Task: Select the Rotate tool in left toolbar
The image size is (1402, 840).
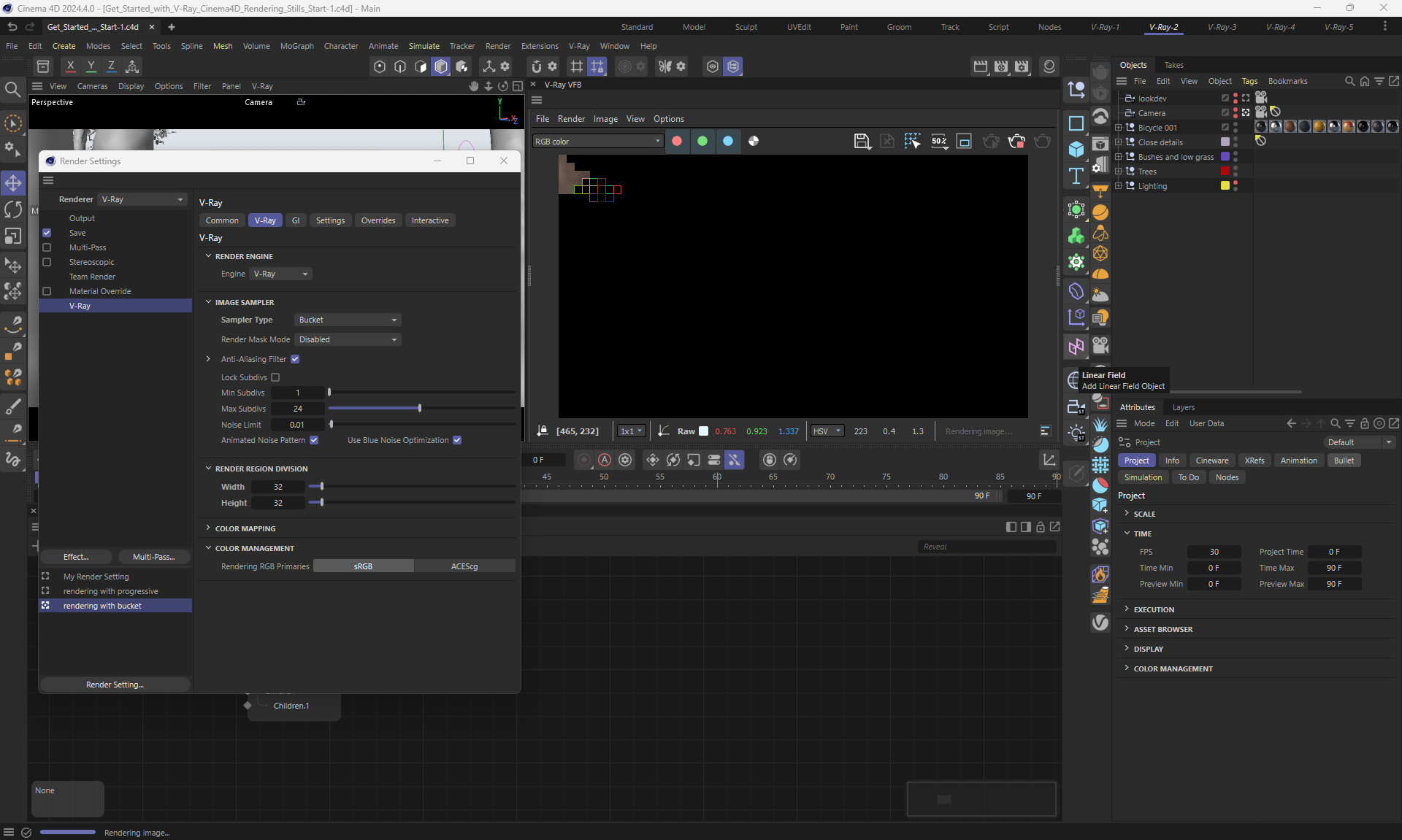Action: [13, 209]
